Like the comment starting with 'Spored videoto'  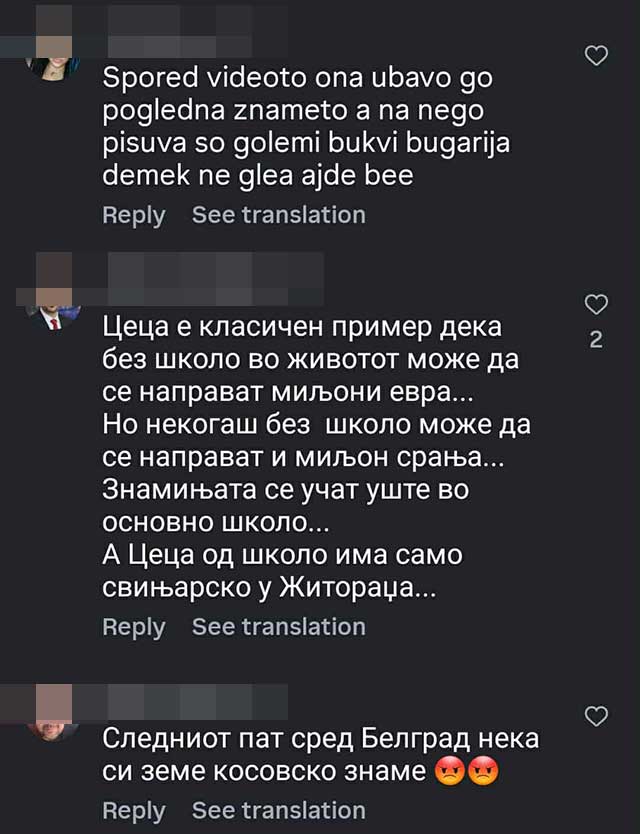coord(596,56)
